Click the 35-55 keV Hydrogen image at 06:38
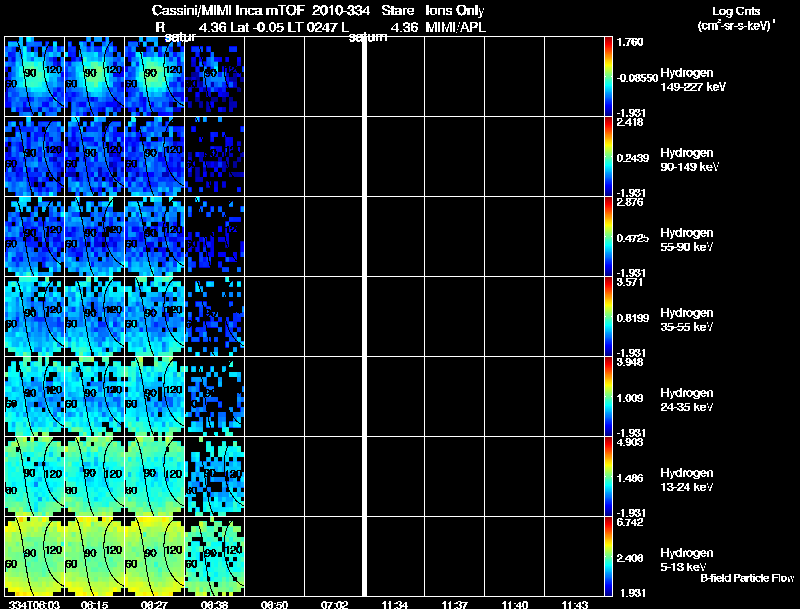 tap(215, 317)
